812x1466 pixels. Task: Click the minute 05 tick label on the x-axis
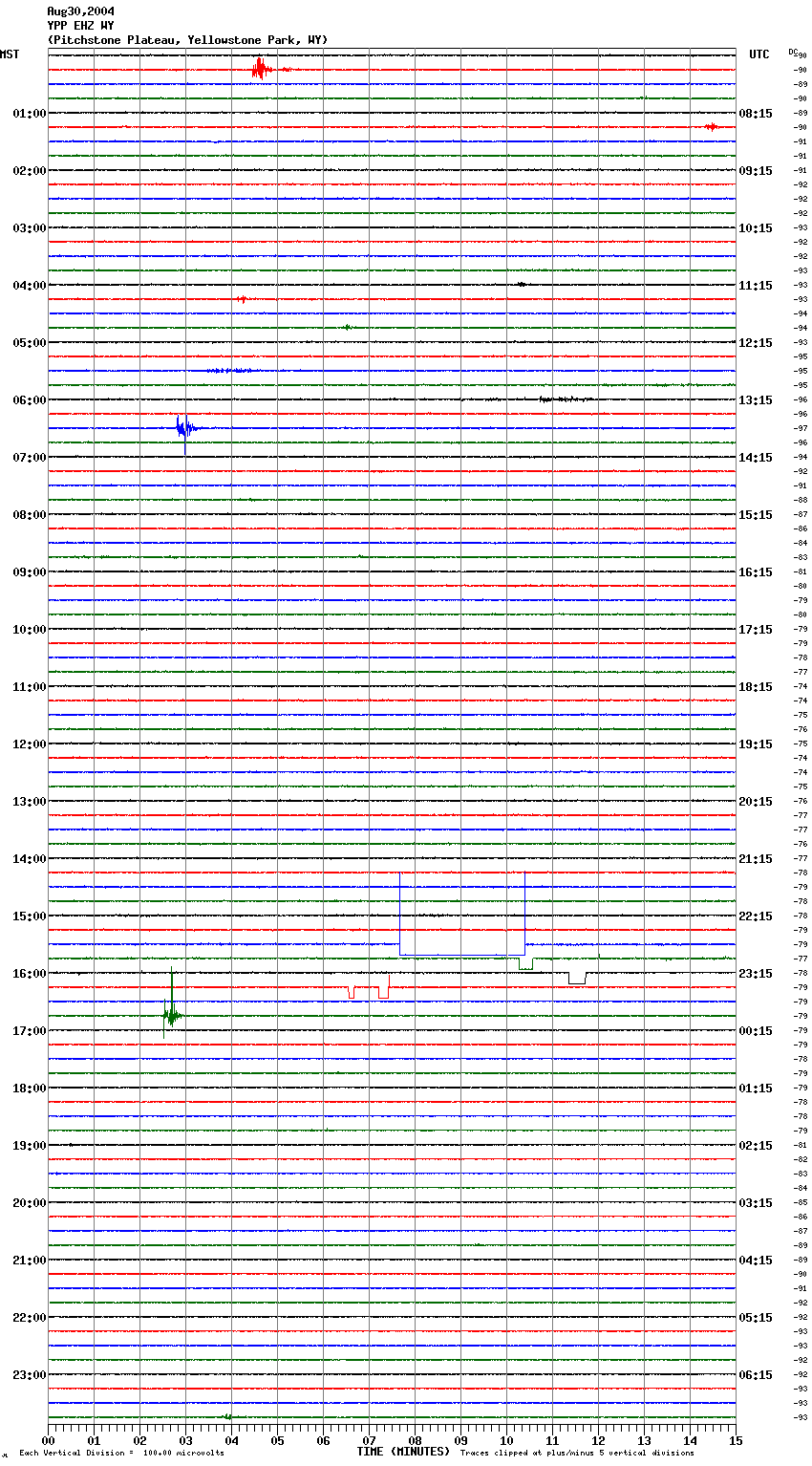277,1441
